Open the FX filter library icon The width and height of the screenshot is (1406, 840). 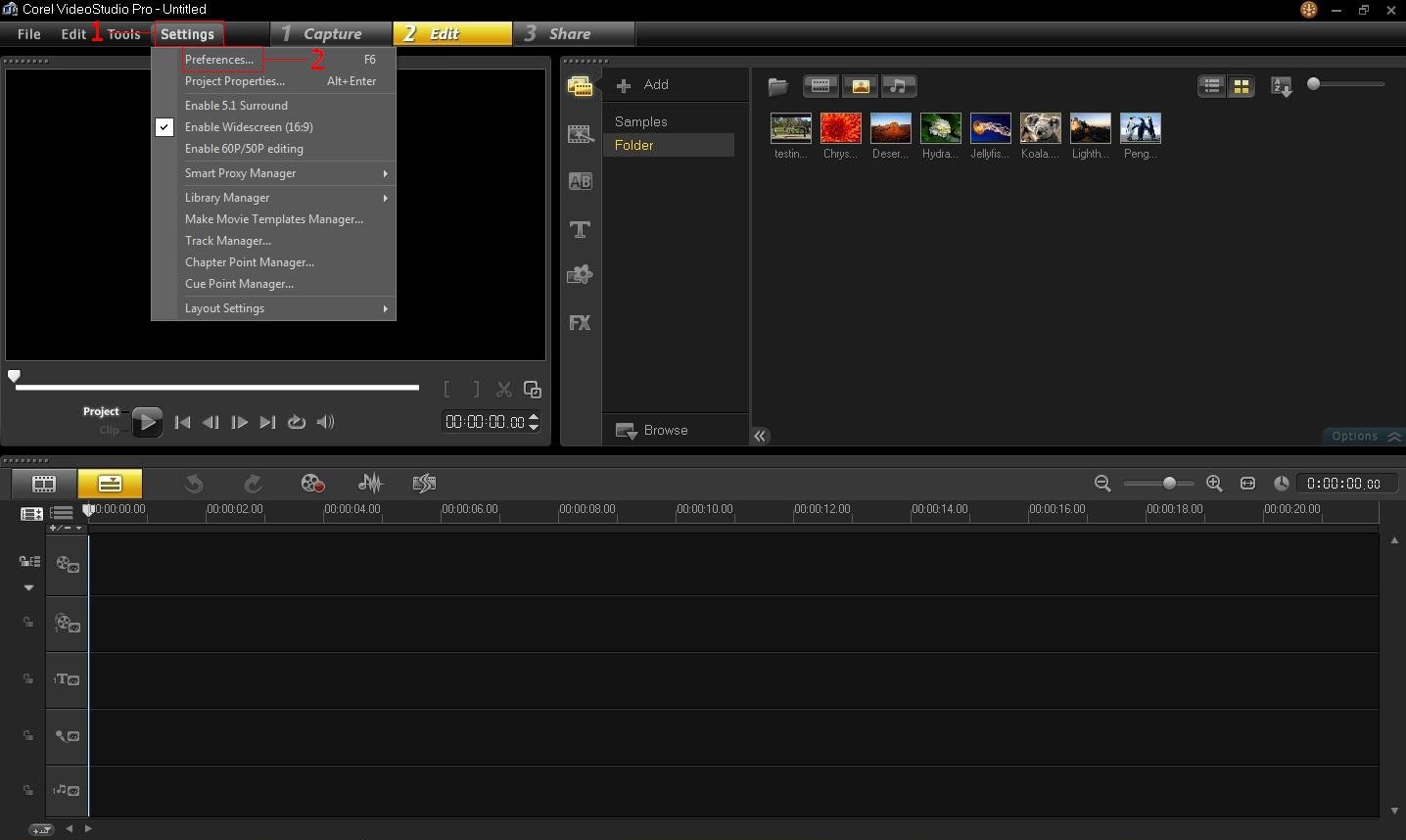(x=580, y=323)
